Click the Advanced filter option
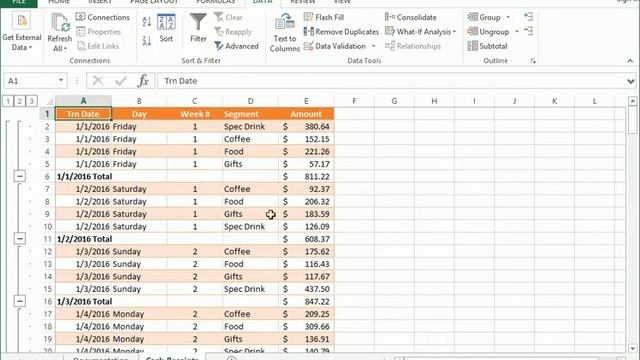This screenshot has height=360, width=640. (x=236, y=46)
